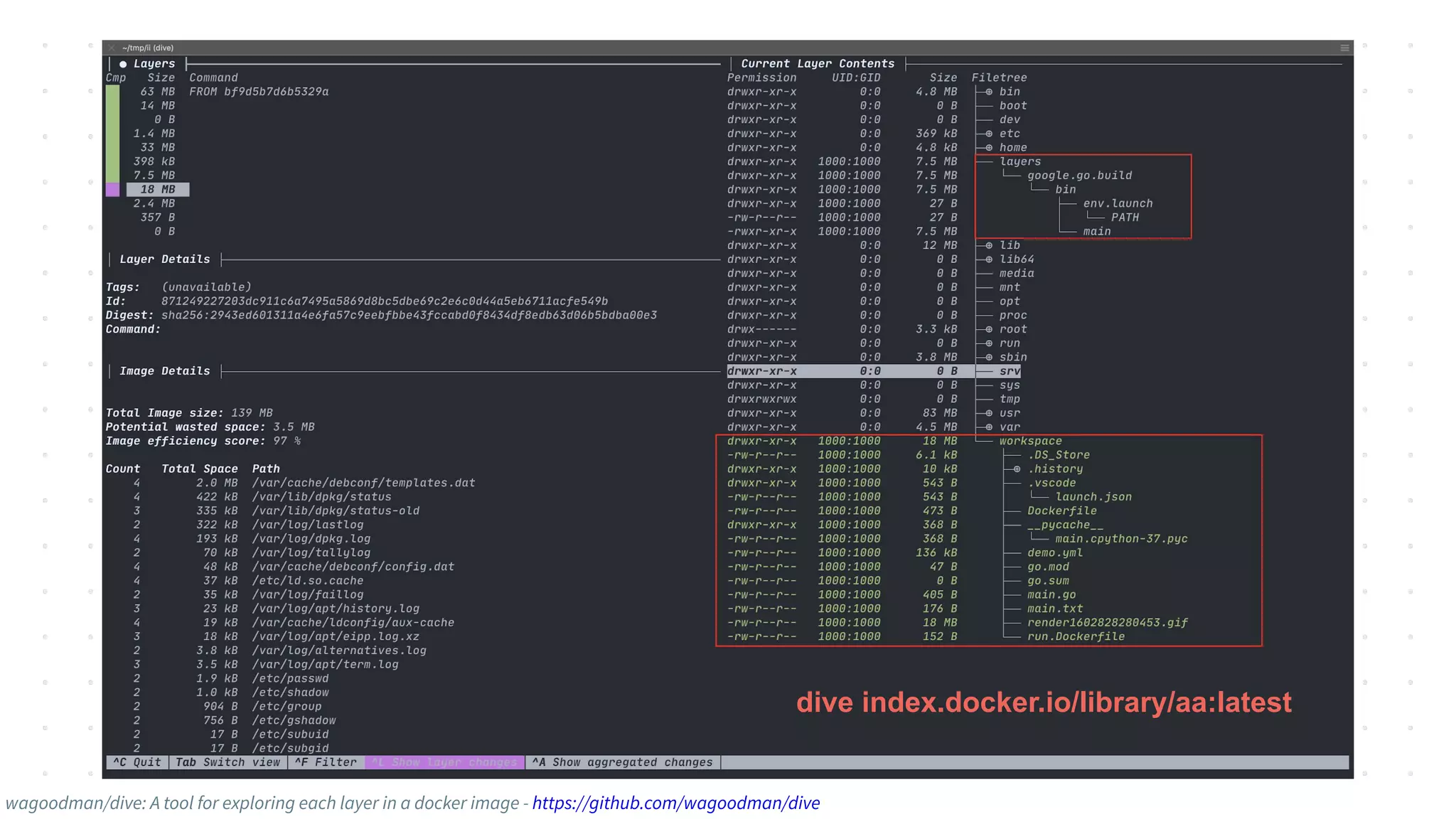The width and height of the screenshot is (1456, 819).
Task: Click /var/lib/dpkg/status wasted path
Action: point(322,497)
